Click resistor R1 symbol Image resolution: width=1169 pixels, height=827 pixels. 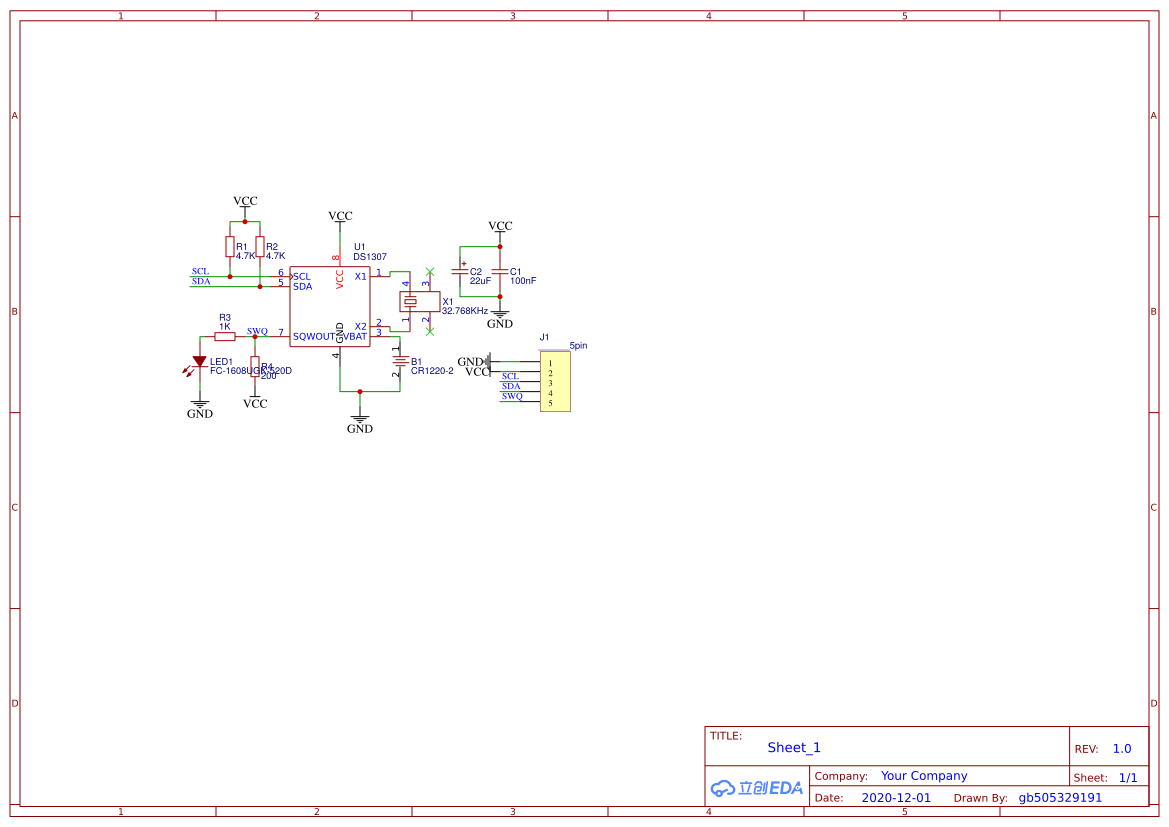[230, 247]
